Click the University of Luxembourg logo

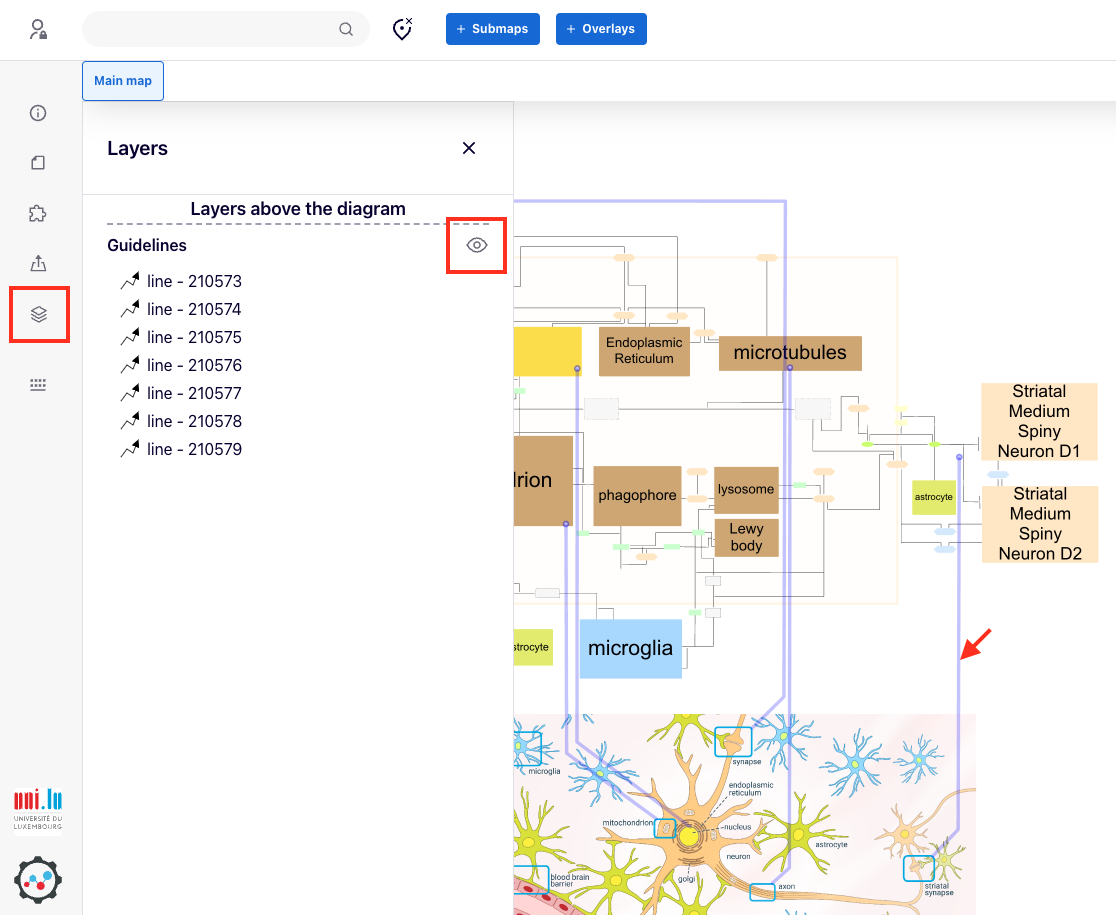tap(38, 808)
